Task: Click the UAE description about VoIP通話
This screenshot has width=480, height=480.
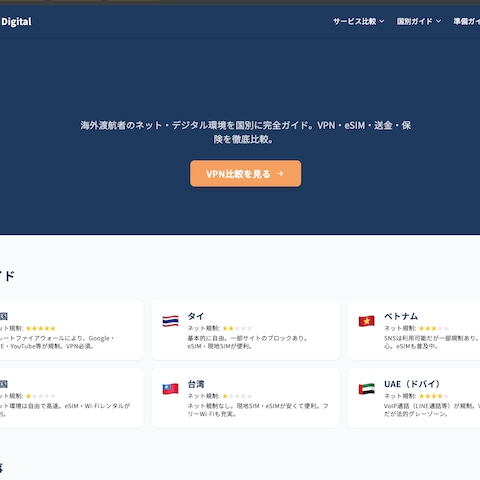Action: coord(432,410)
